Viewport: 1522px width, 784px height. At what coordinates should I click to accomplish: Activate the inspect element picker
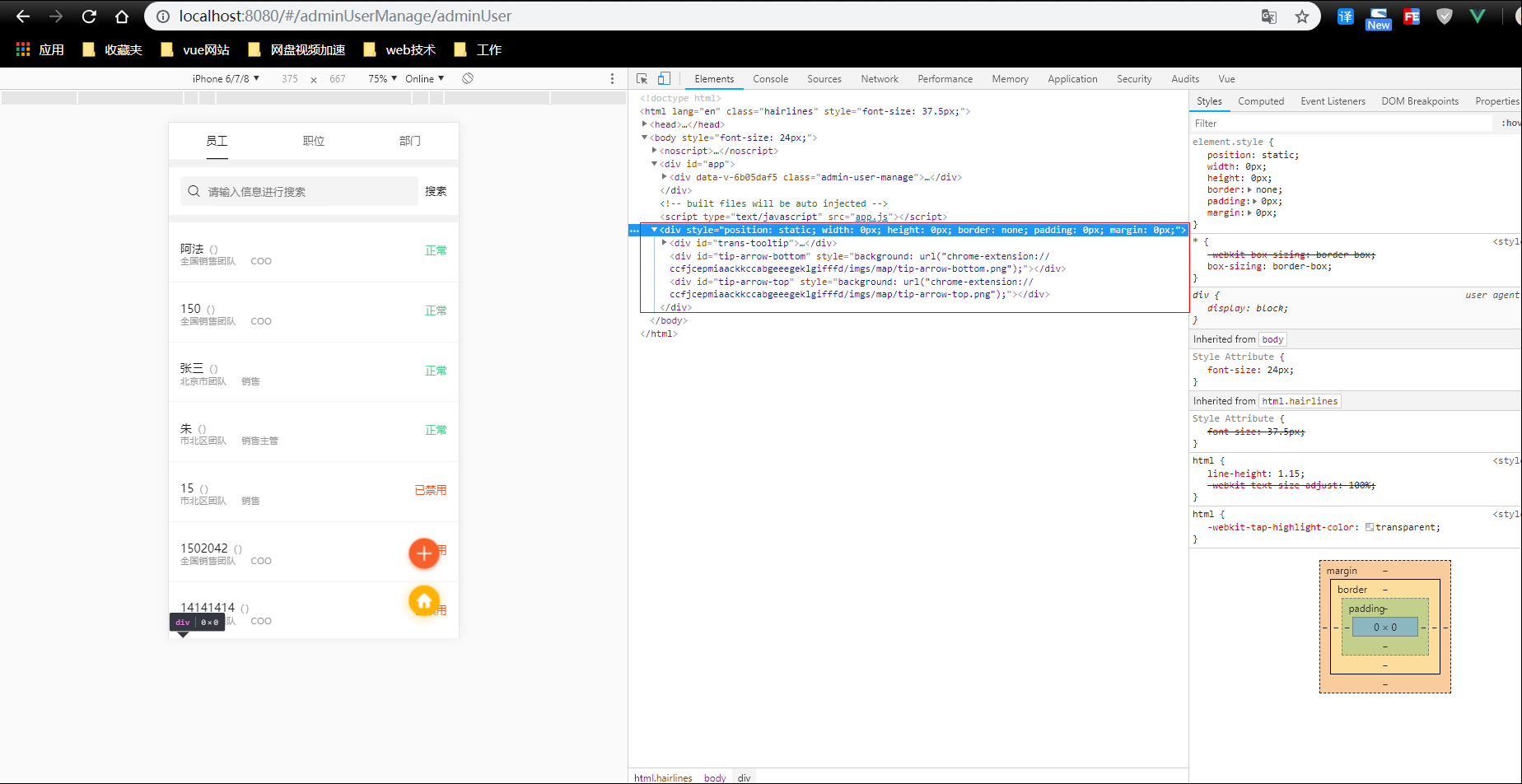[642, 79]
